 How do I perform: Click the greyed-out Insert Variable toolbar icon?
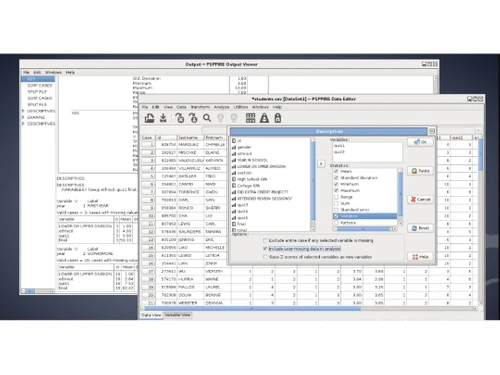tap(234, 118)
